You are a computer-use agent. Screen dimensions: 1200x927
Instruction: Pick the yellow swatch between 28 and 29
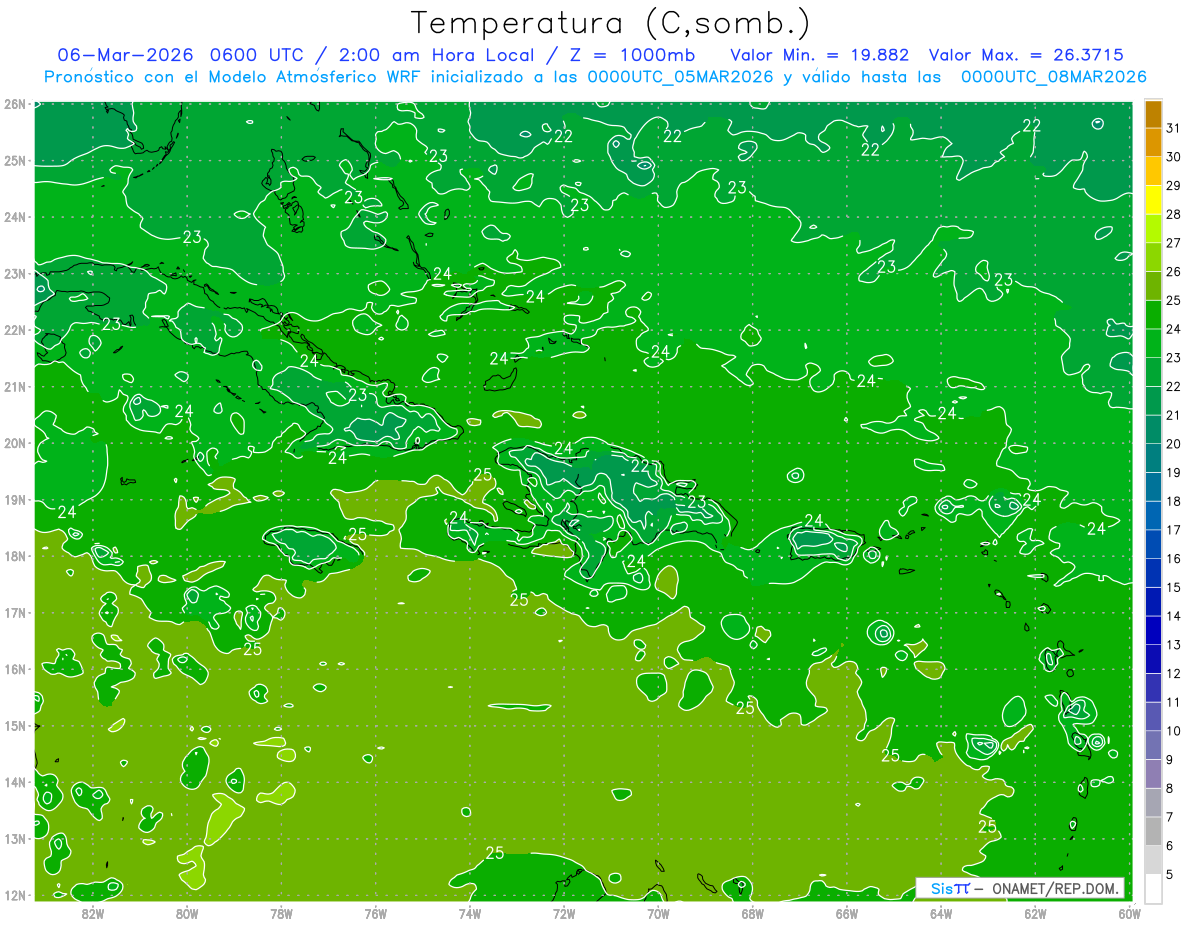pyautogui.click(x=1153, y=199)
